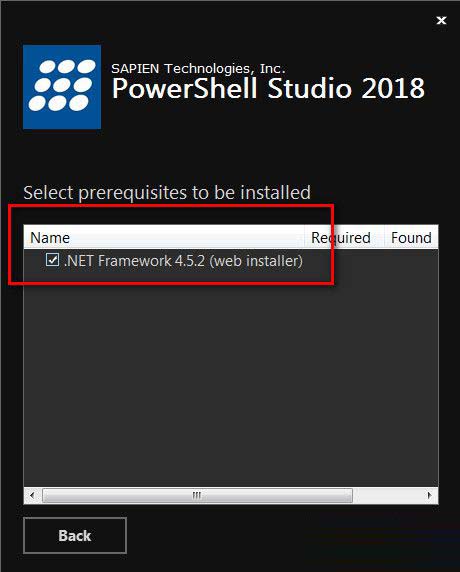
Task: Click the divider between Required and Found columns
Action: [384, 237]
